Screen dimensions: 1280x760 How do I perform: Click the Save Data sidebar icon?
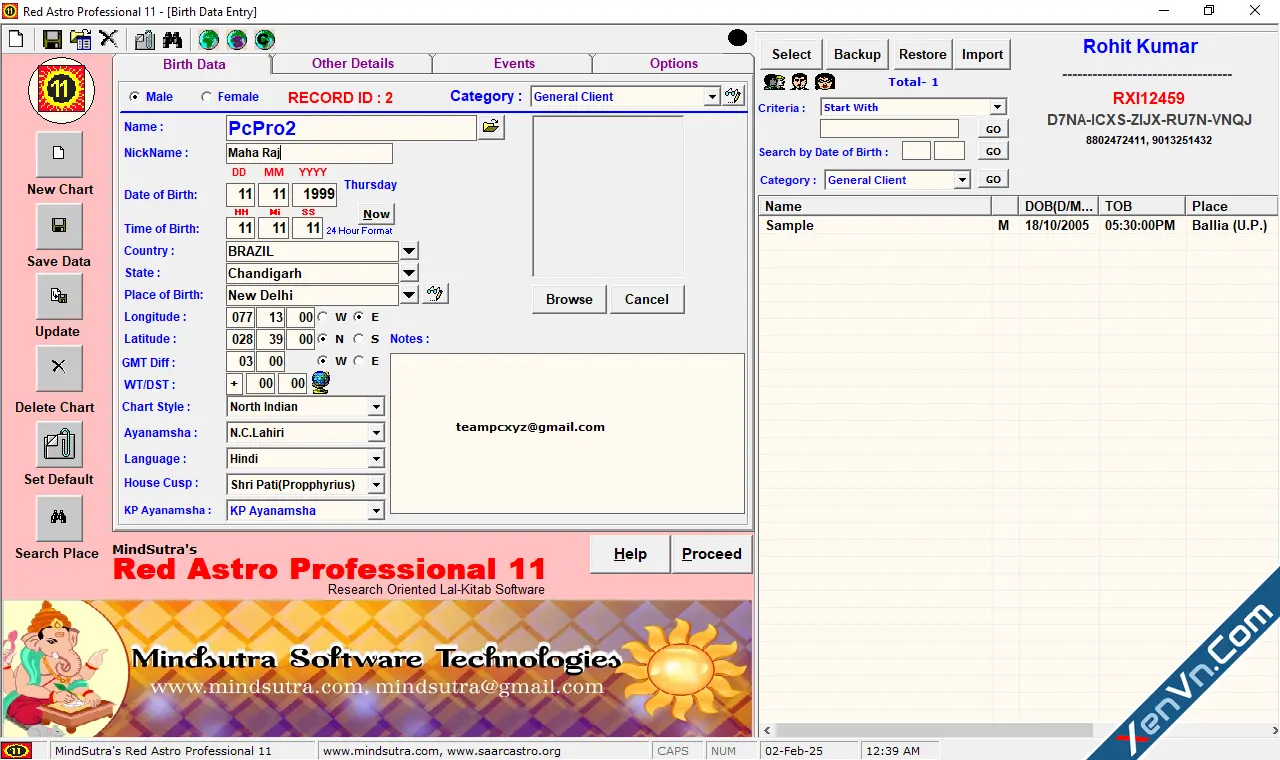pyautogui.click(x=59, y=226)
